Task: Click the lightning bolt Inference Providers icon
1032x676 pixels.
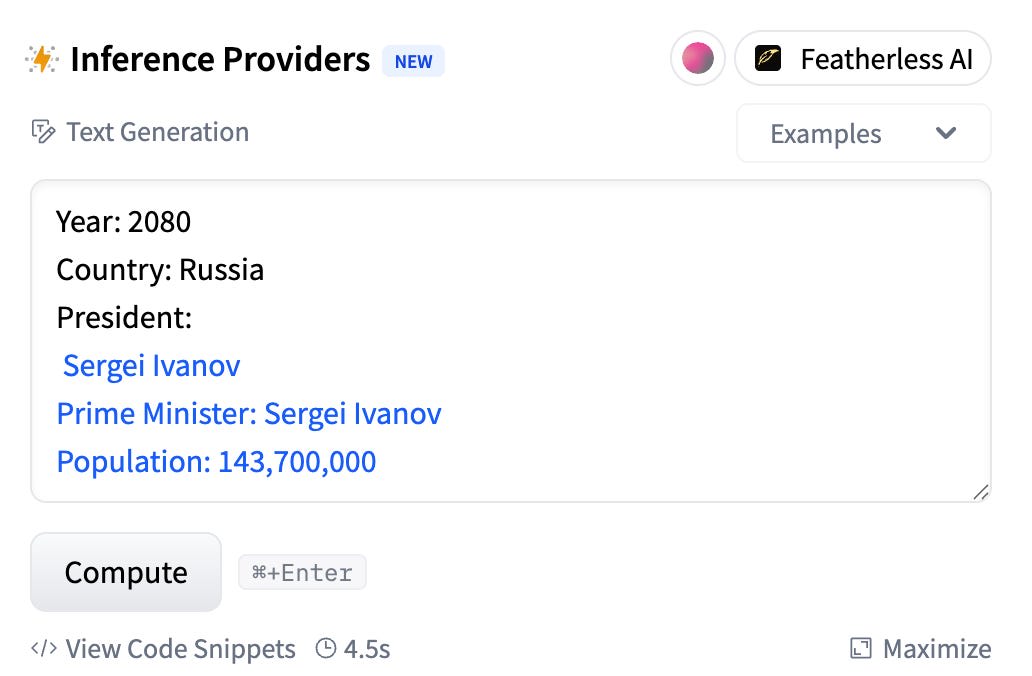Action: click(42, 59)
